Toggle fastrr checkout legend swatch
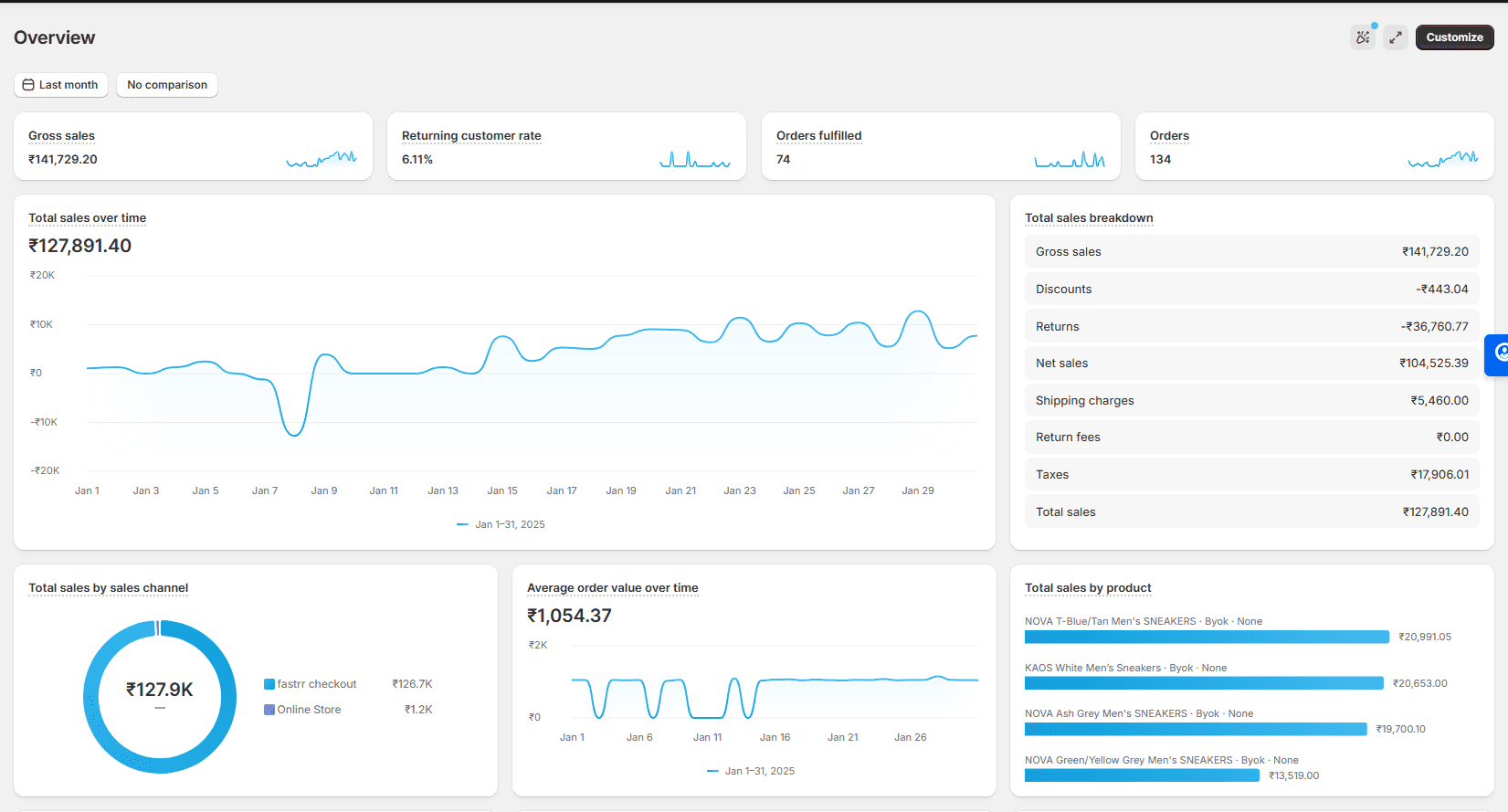Image resolution: width=1508 pixels, height=812 pixels. (269, 684)
